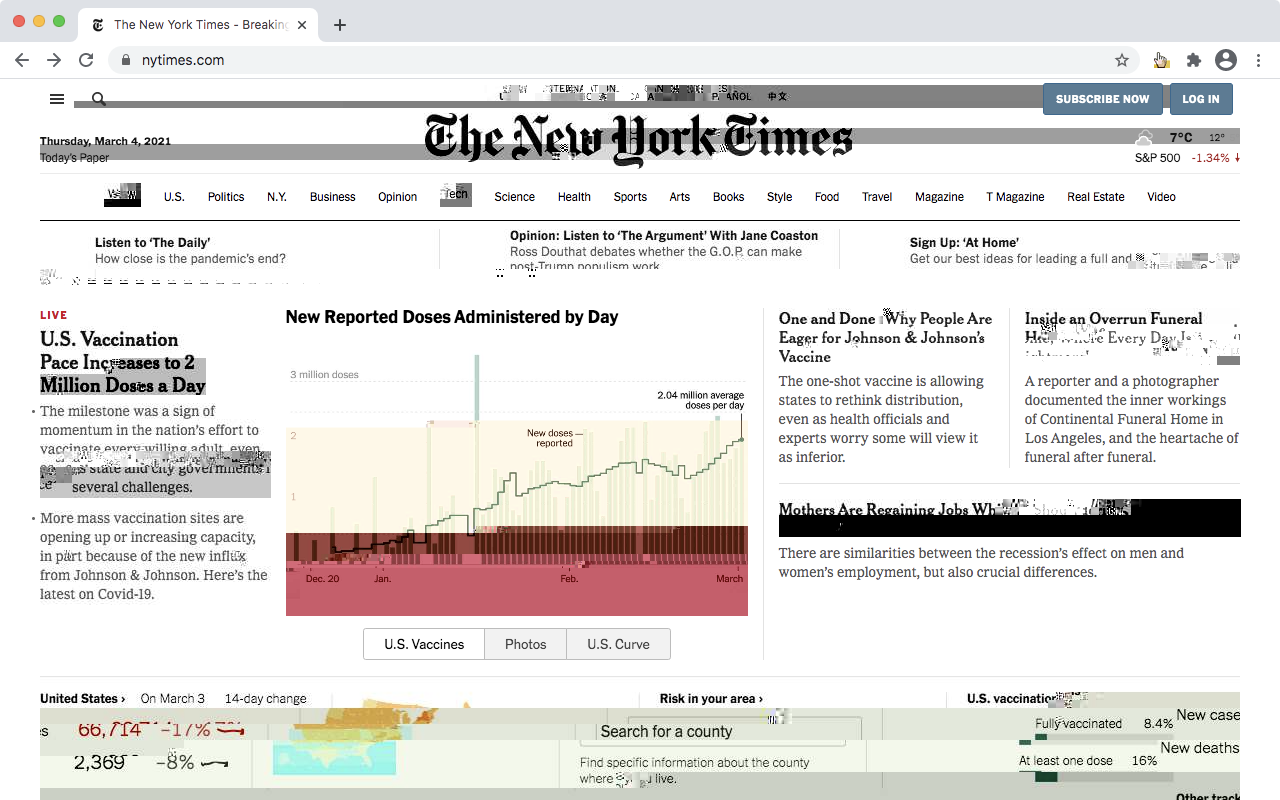Click The New York Times masthead logo
Image resolution: width=1280 pixels, height=800 pixels.
coord(638,139)
